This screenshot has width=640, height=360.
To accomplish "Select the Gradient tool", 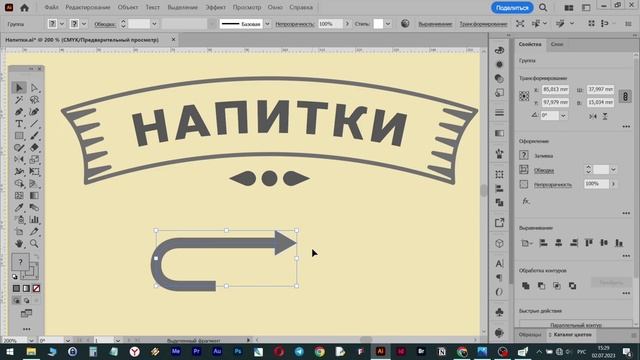I will pyautogui.click(x=34, y=196).
